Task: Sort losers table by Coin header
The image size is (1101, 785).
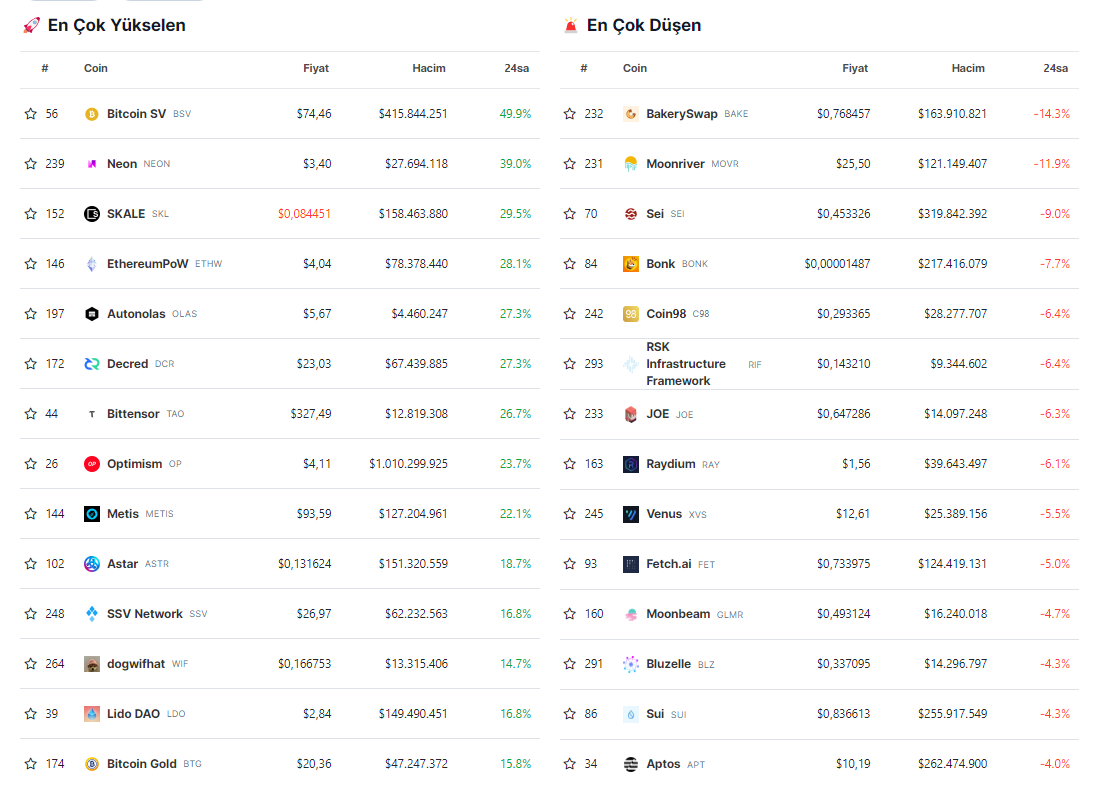Action: (x=635, y=69)
